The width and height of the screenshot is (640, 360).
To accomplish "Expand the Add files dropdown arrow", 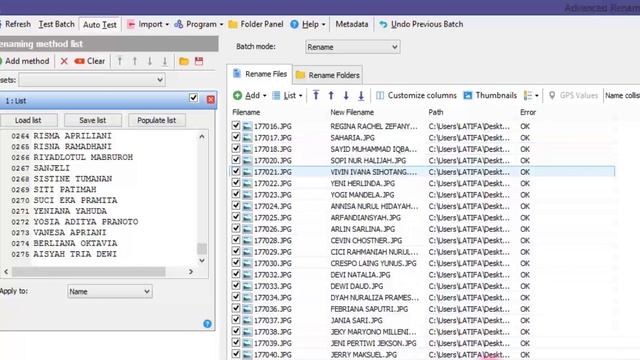I will click(264, 96).
